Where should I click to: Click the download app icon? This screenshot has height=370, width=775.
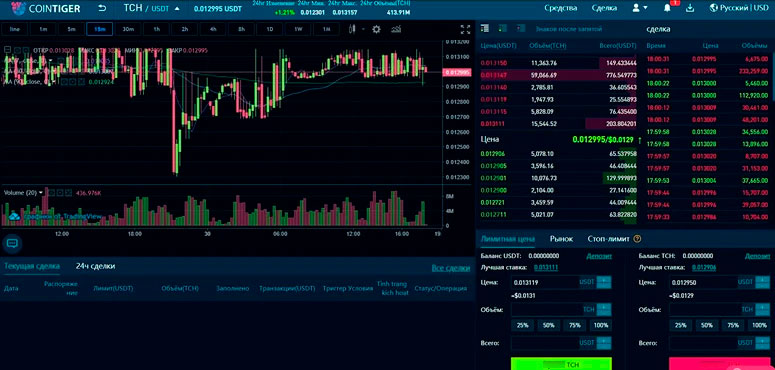click(x=691, y=8)
